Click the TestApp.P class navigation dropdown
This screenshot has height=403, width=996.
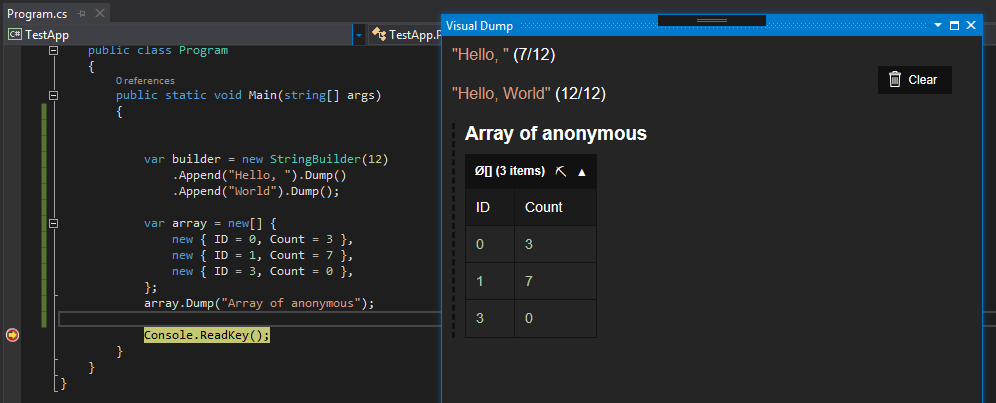[405, 35]
